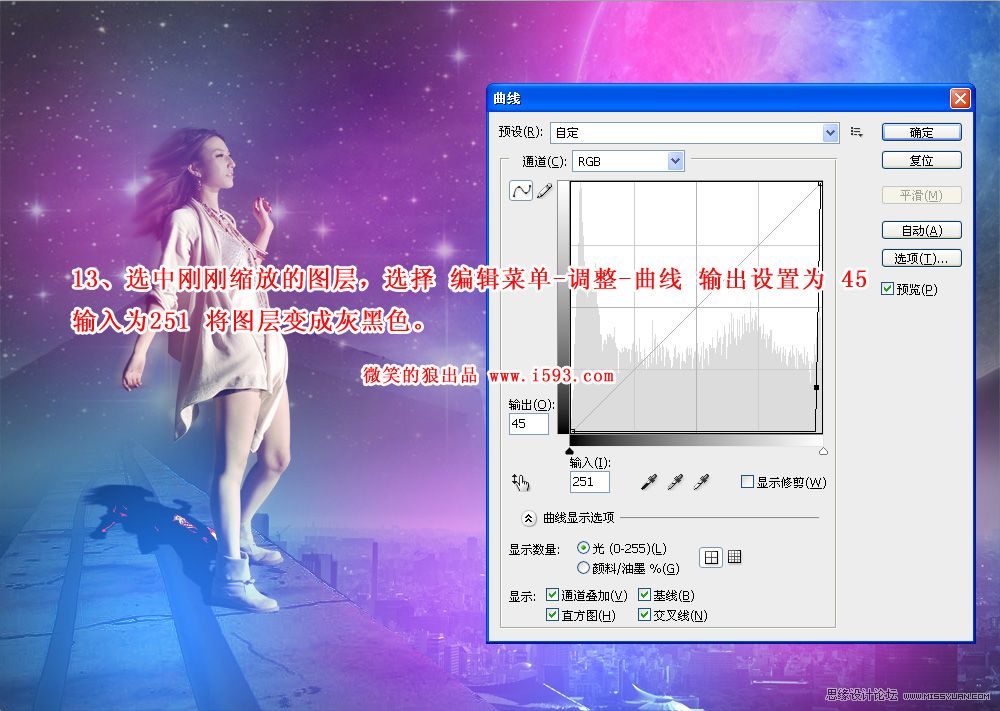Toggle Intersection Line checkbox
1000x711 pixels.
click(644, 615)
